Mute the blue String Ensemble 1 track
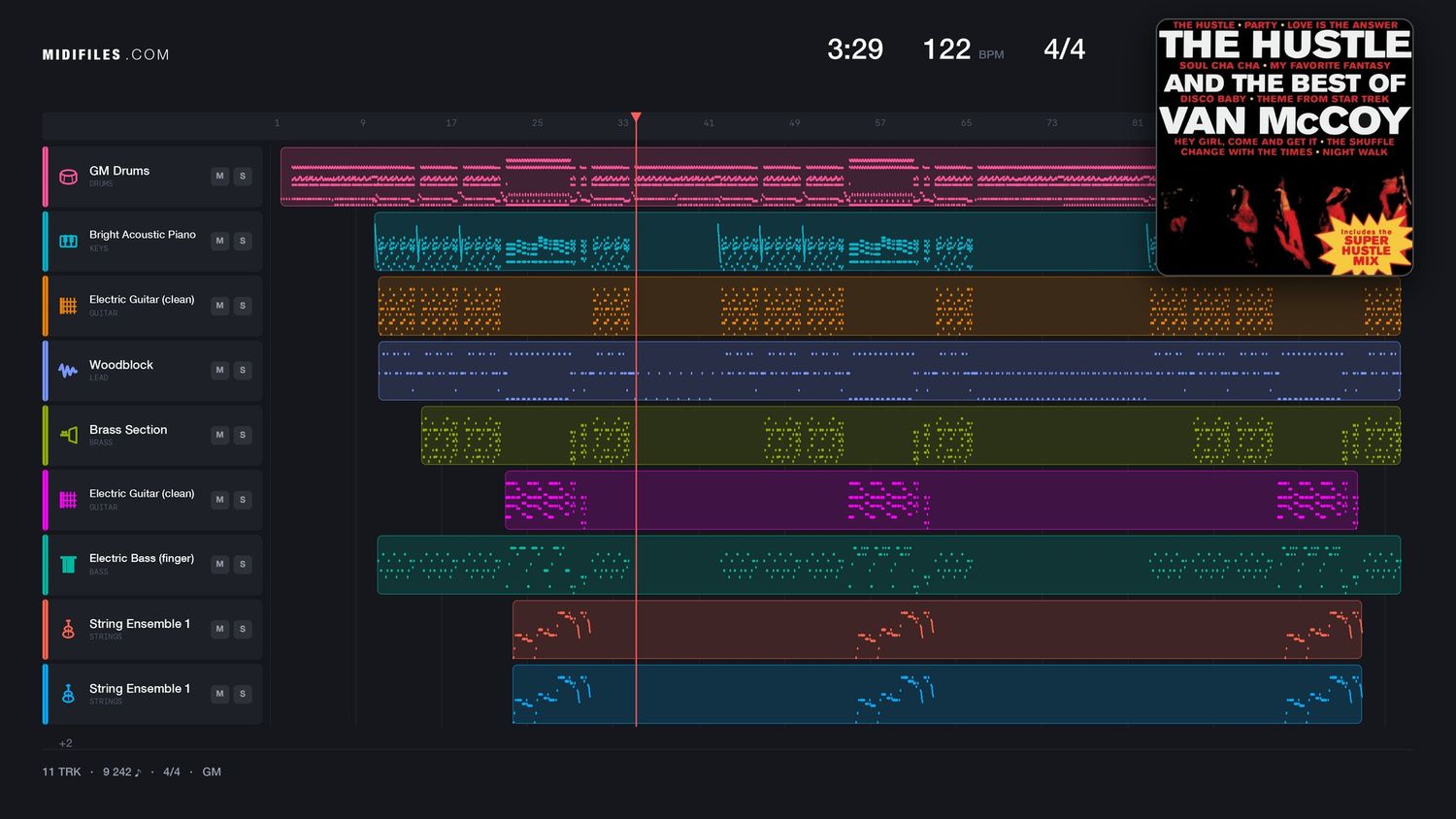Viewport: 1456px width, 819px height. 220,694
